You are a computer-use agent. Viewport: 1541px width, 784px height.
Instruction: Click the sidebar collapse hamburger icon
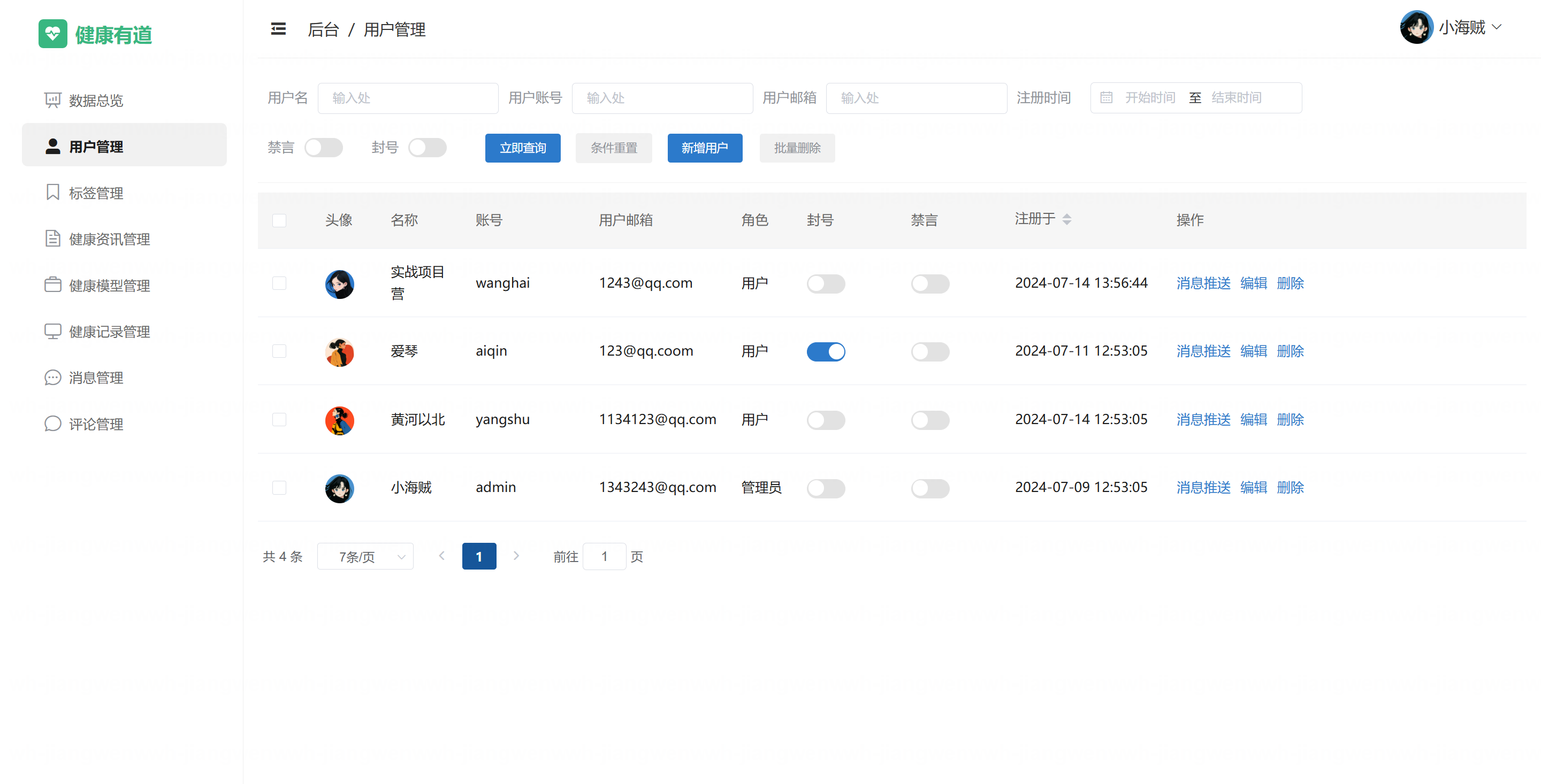[x=278, y=29]
